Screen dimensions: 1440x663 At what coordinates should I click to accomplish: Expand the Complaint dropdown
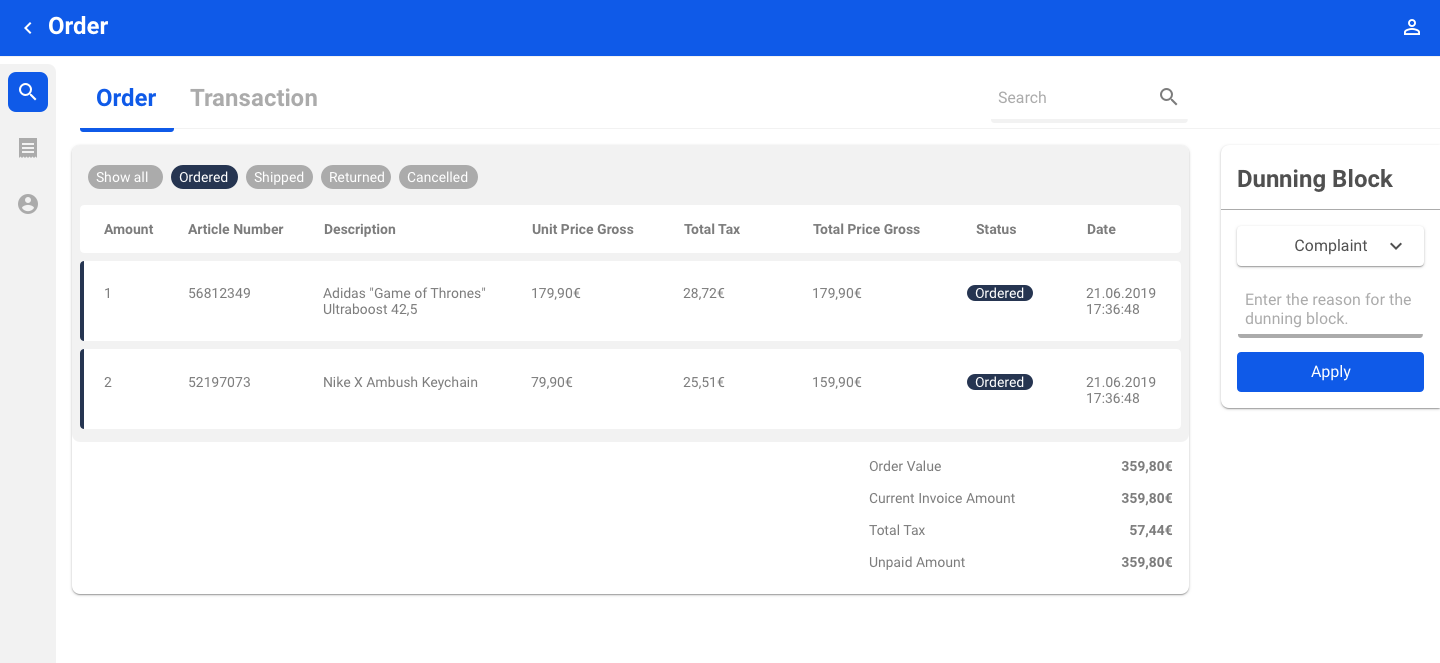click(x=1330, y=246)
